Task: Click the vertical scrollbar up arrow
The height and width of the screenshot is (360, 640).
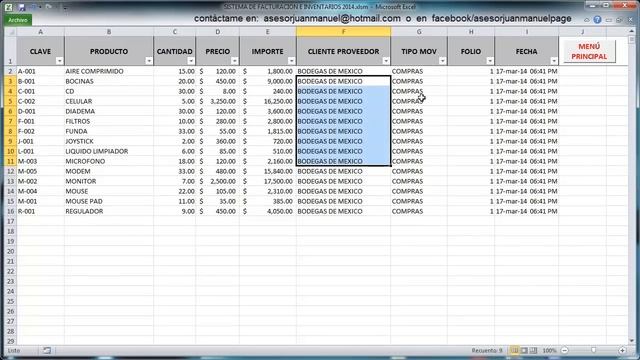Action: click(632, 32)
